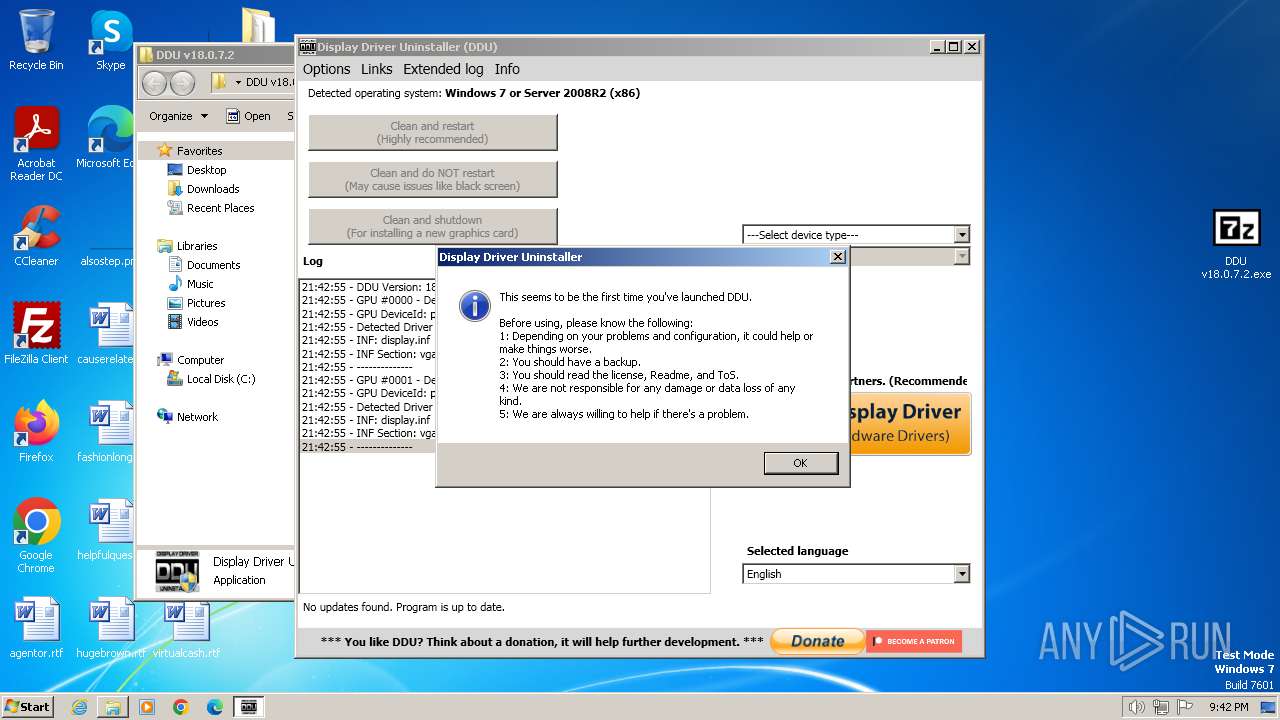Image resolution: width=1280 pixels, height=720 pixels.
Task: Select Desktop in the Explorer sidebar
Action: click(x=206, y=170)
